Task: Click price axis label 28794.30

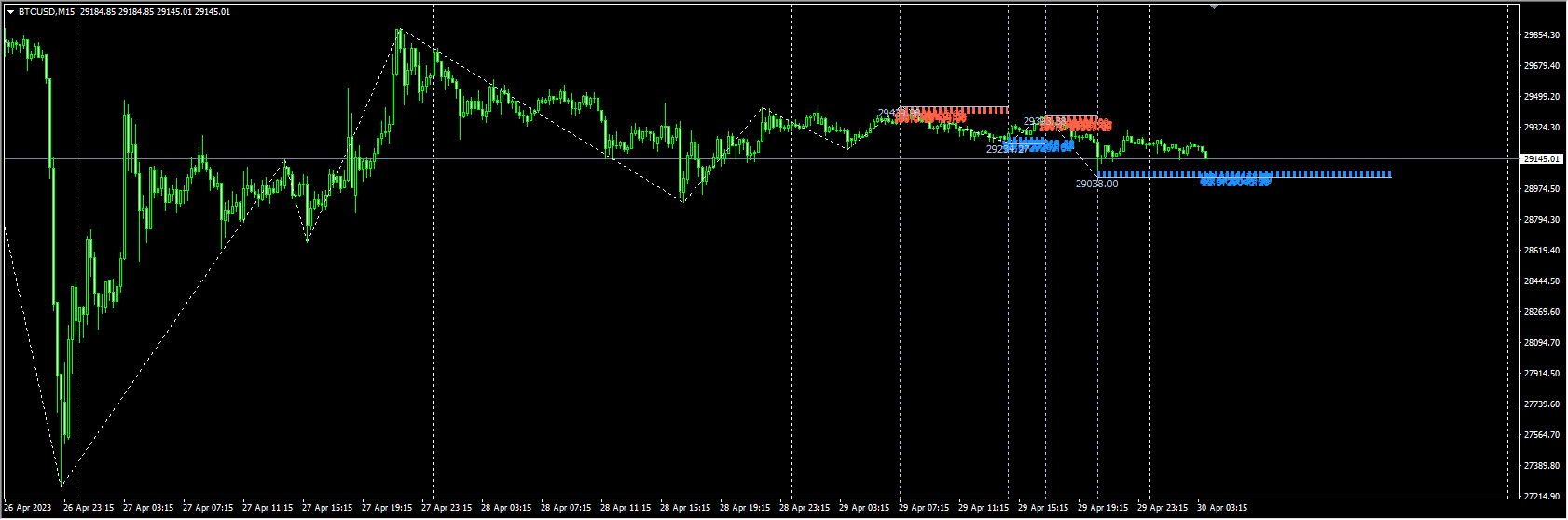Action: 1541,220
